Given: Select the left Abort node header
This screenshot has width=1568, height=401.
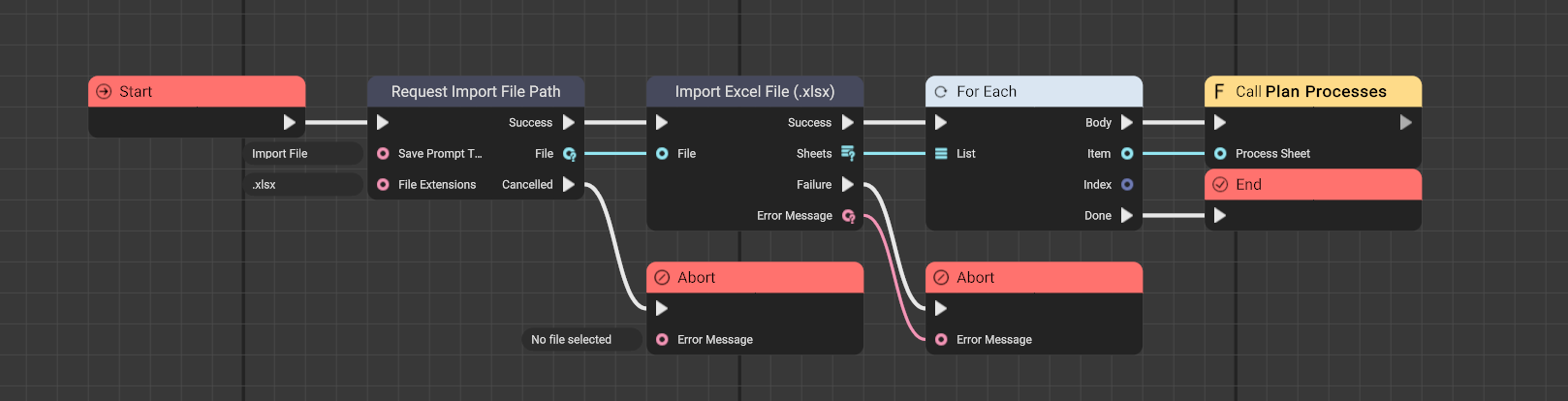Looking at the screenshot, I should [754, 278].
